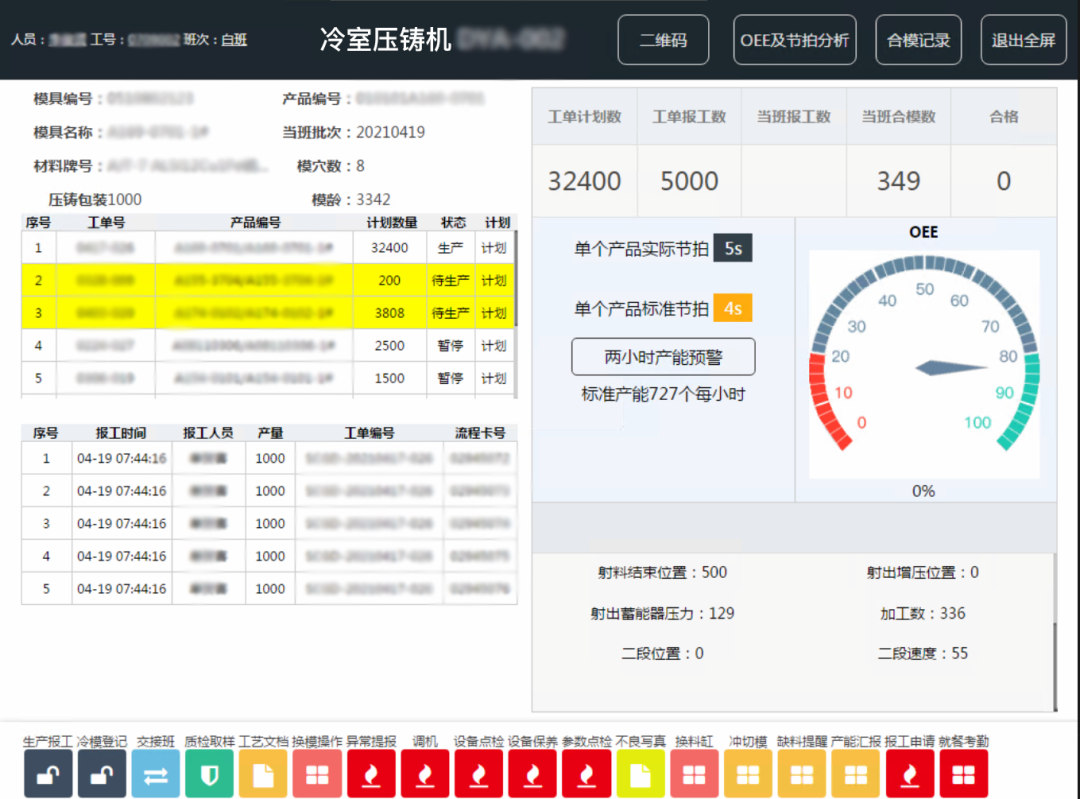Open the 就餐考勤 meal attendance icon
The height and width of the screenshot is (799, 1080).
click(x=963, y=773)
